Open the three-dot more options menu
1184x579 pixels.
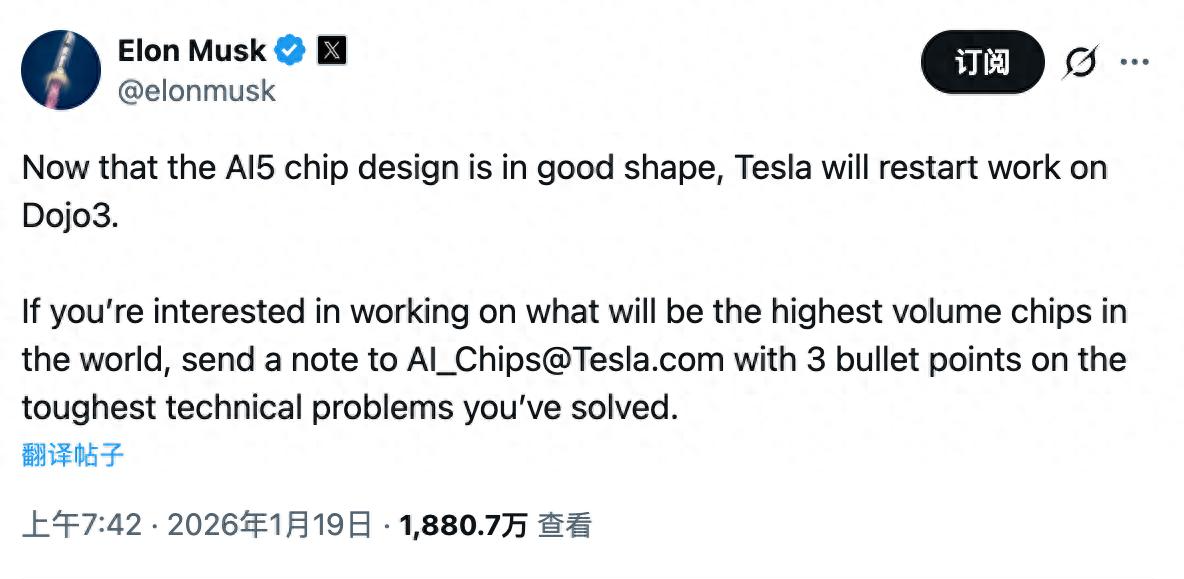click(x=1134, y=62)
